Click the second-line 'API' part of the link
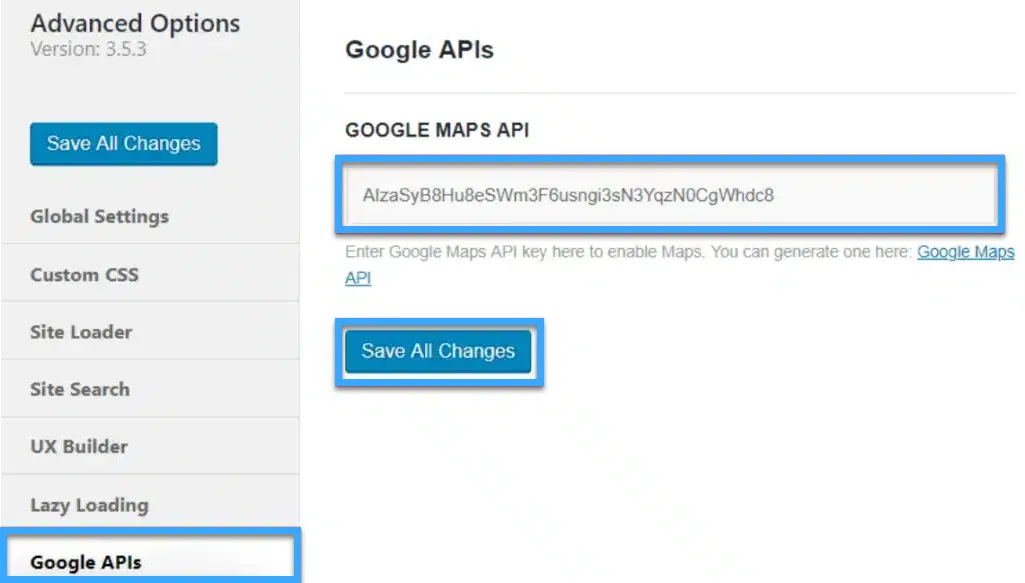The image size is (1025, 583). (x=358, y=278)
